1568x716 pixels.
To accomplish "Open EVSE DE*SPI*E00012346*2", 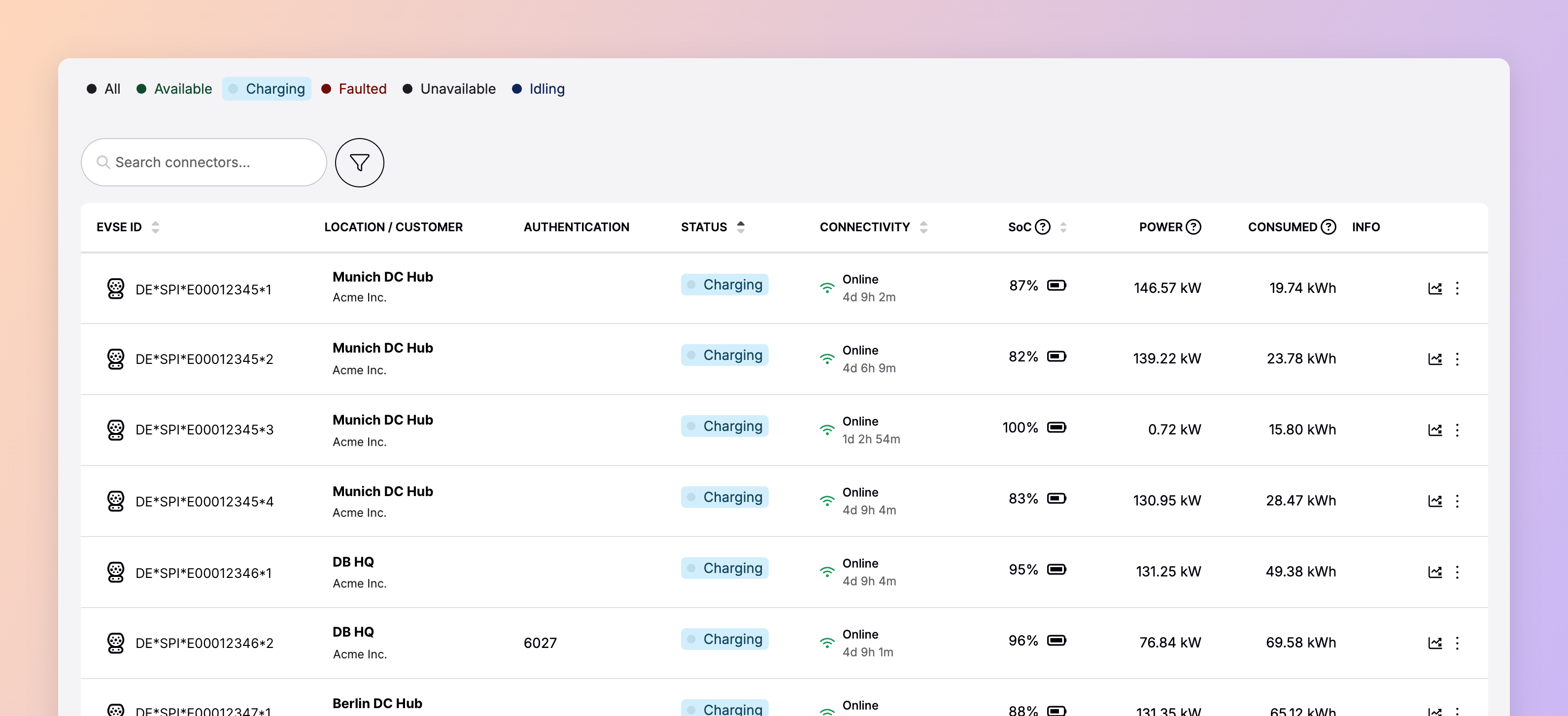I will [205, 643].
